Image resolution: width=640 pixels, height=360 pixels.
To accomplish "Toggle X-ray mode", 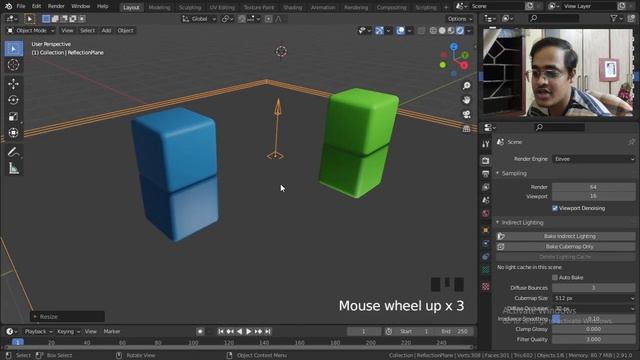I will [x=421, y=30].
